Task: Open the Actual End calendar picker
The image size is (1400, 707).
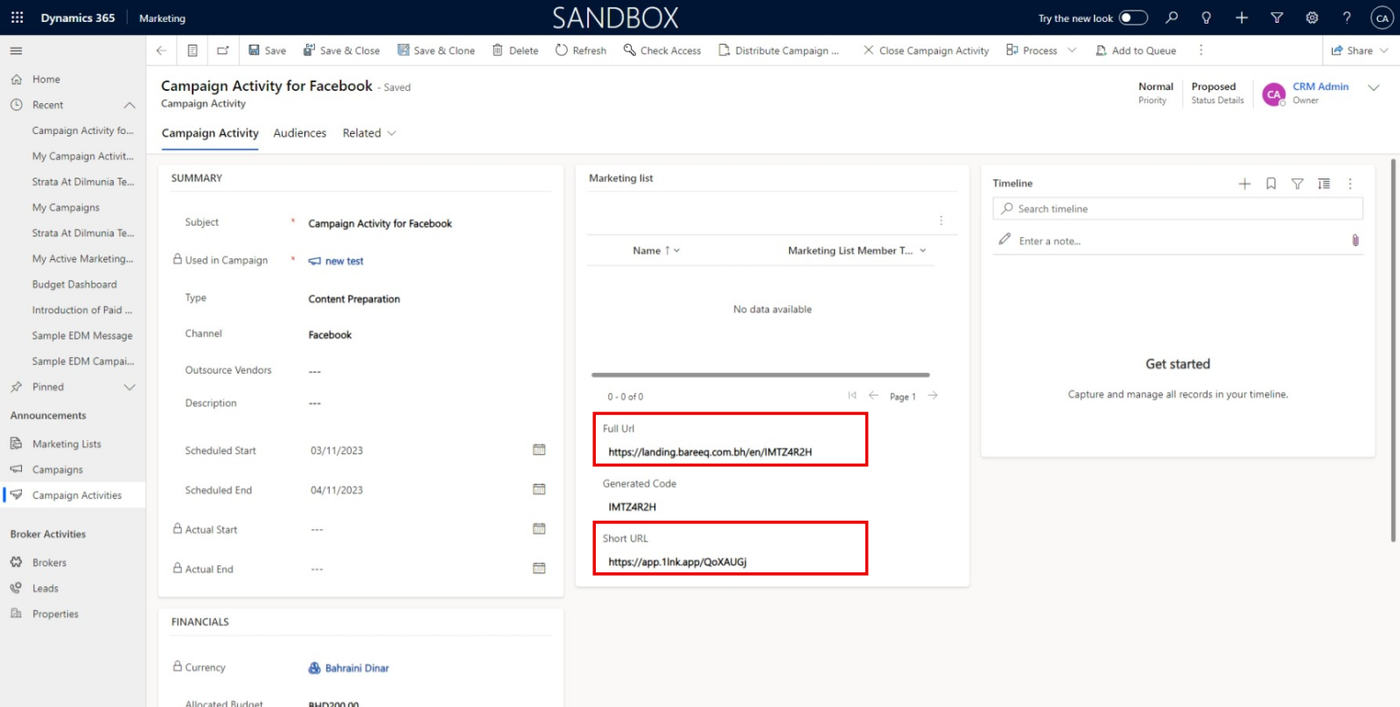Action: click(539, 568)
